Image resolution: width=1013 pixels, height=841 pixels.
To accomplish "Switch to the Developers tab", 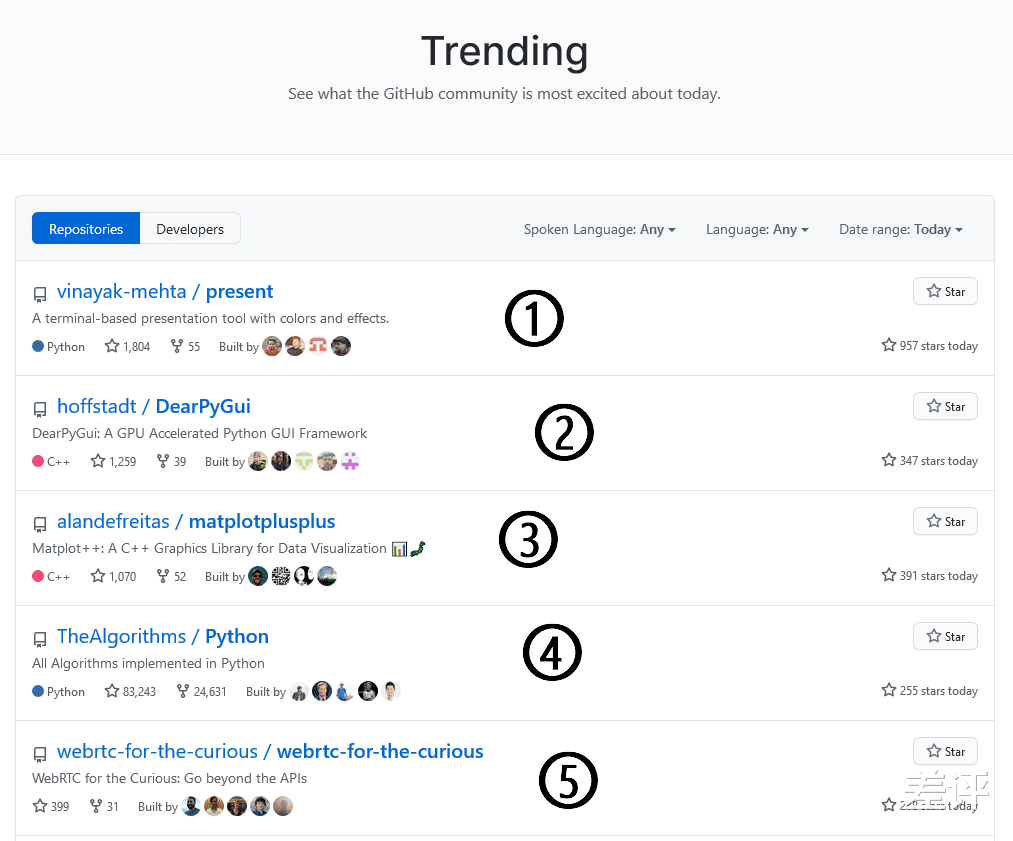I will click(189, 228).
